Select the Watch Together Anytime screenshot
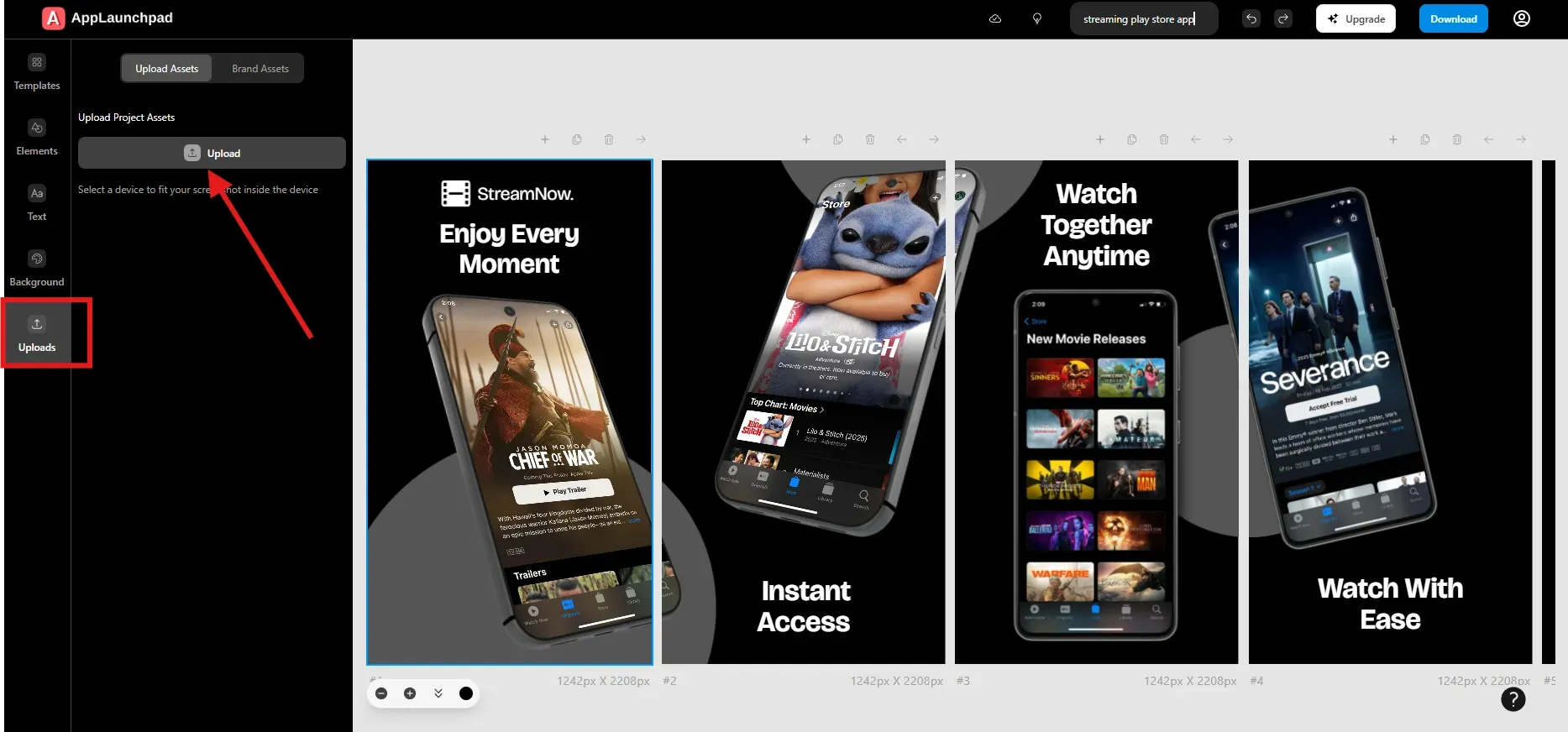Image resolution: width=1568 pixels, height=732 pixels. [1097, 412]
